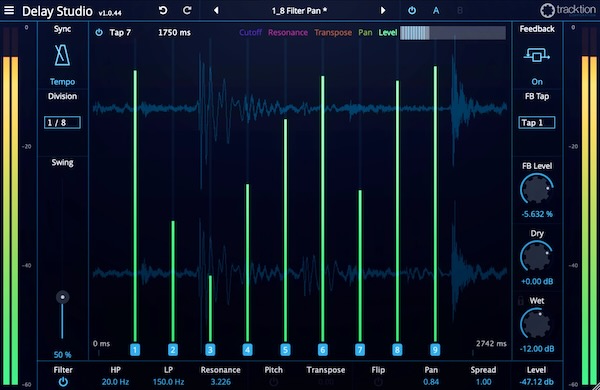
Task: Click top of tap 1 level bar
Action: (x=135, y=71)
